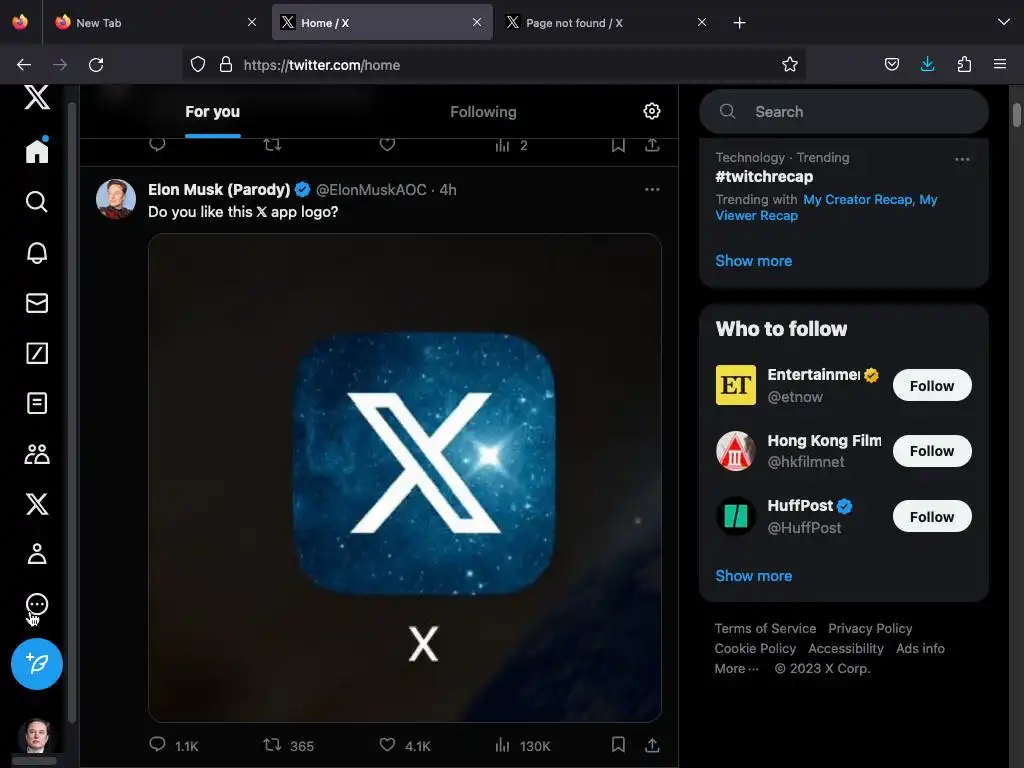Open Communities people icon
The width and height of the screenshot is (1024, 768).
(37, 454)
